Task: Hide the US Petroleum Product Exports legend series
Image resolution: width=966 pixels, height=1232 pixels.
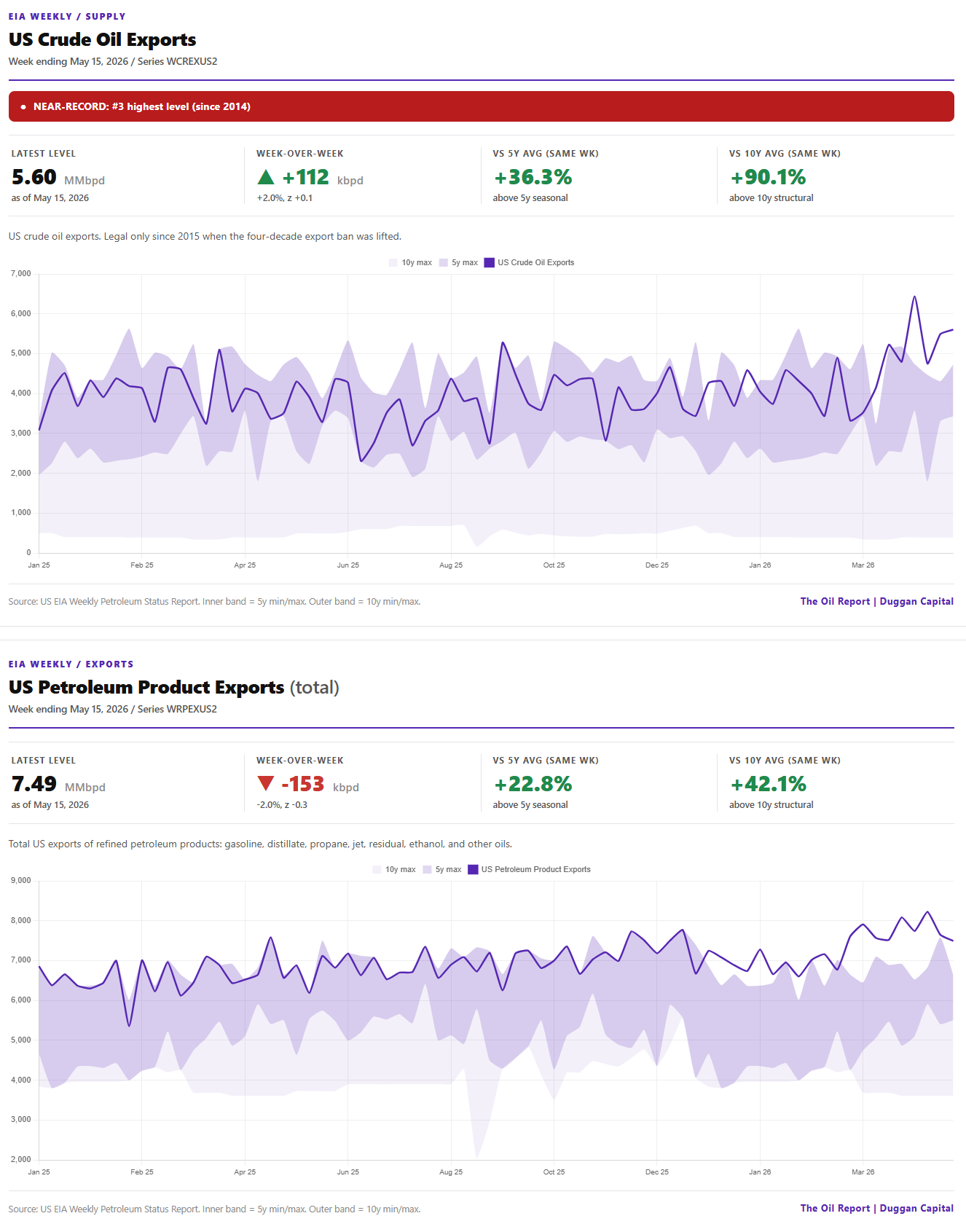Action: 529,870
